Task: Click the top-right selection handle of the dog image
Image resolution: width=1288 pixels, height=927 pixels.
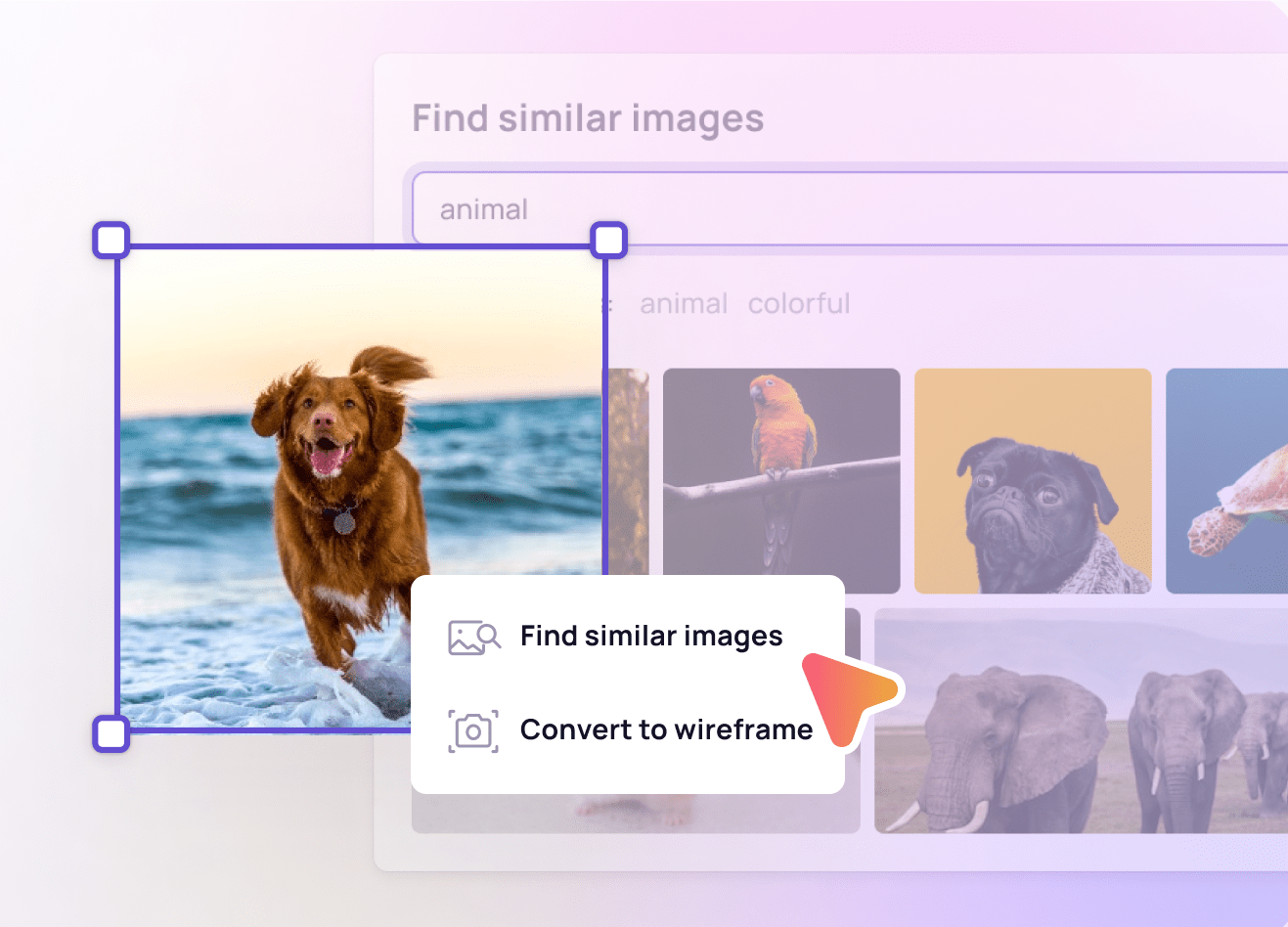Action: coord(608,240)
